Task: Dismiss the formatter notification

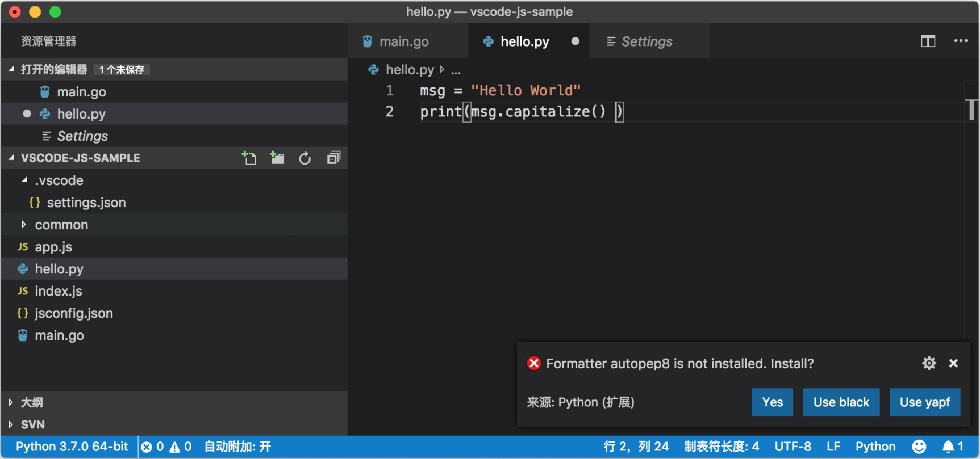Action: pyautogui.click(x=953, y=363)
